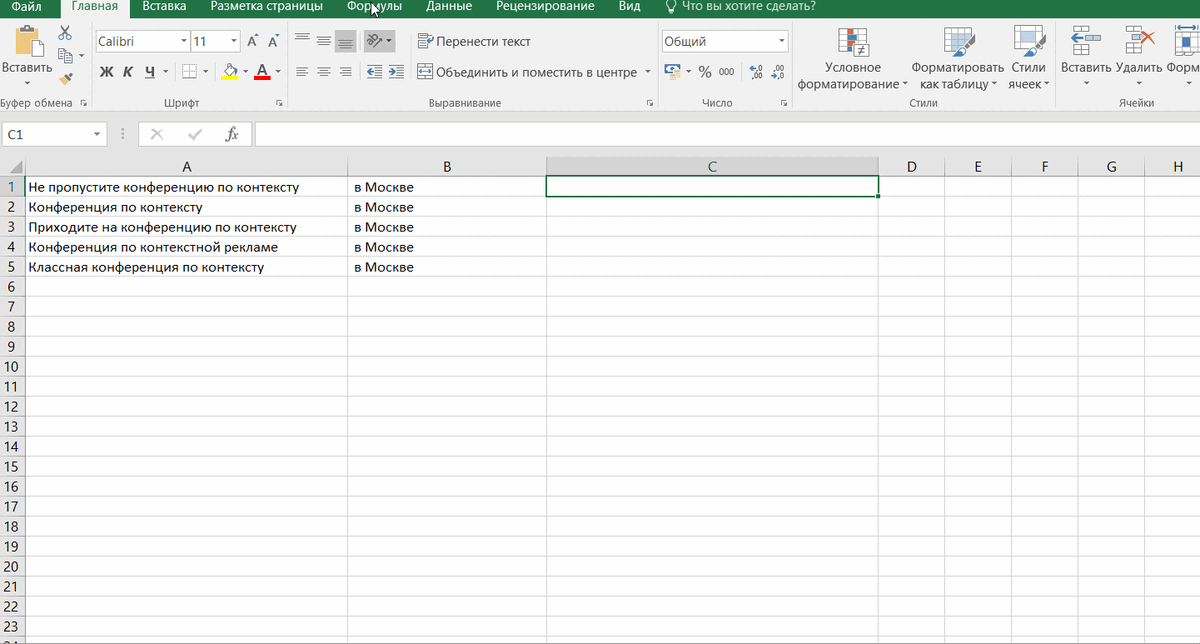The image size is (1200, 644).
Task: Center cell text horizontally
Action: pos(324,72)
